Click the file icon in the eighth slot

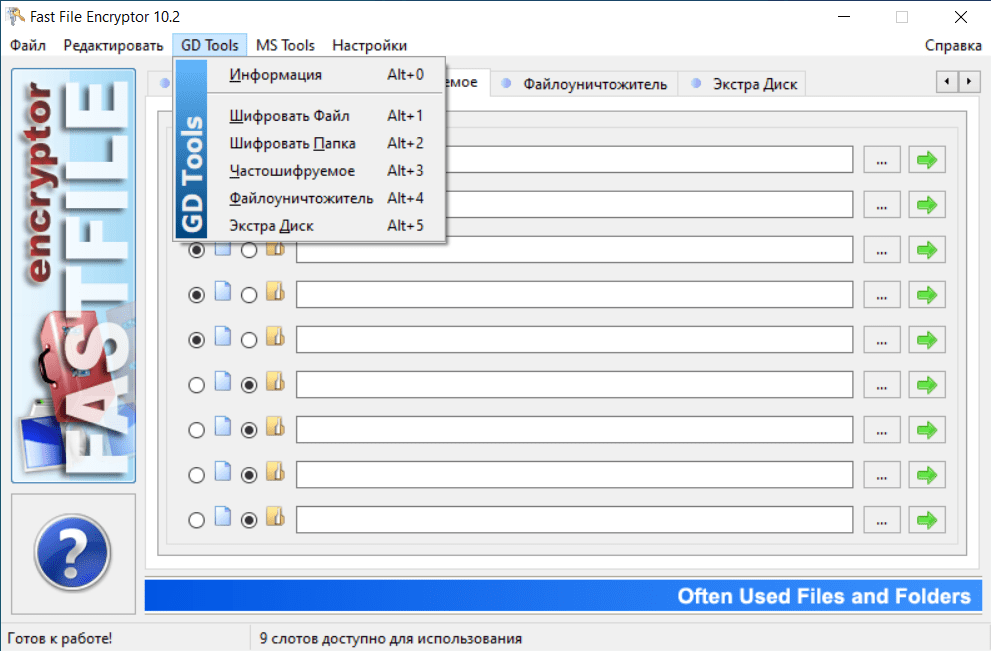tap(222, 472)
